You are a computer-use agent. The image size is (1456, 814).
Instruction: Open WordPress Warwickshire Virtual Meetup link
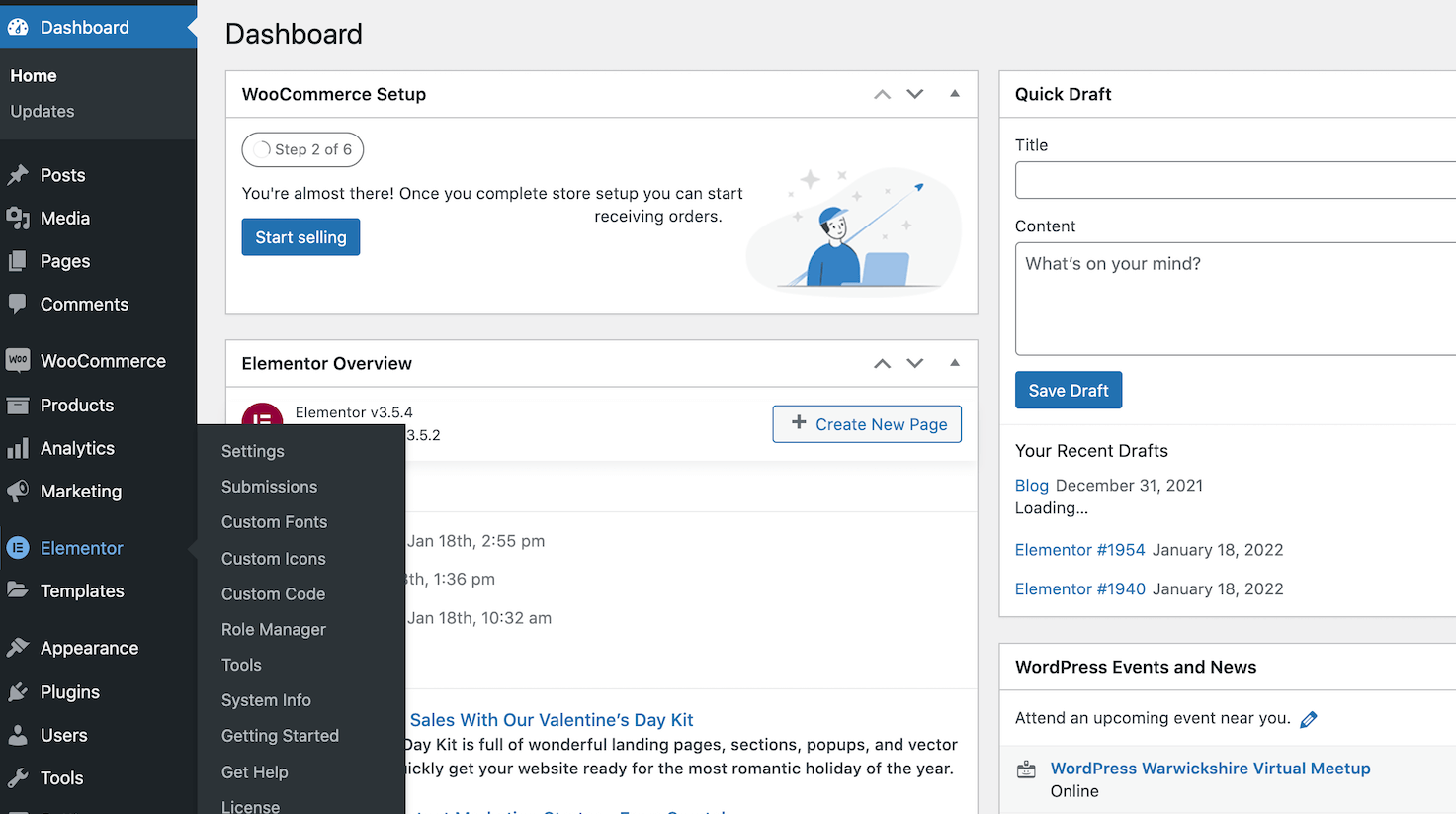click(x=1211, y=769)
